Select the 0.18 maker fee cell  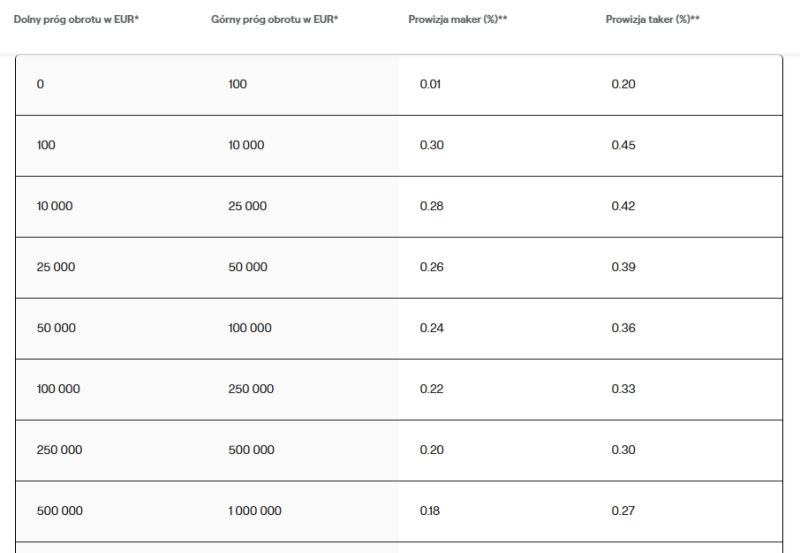(x=431, y=511)
